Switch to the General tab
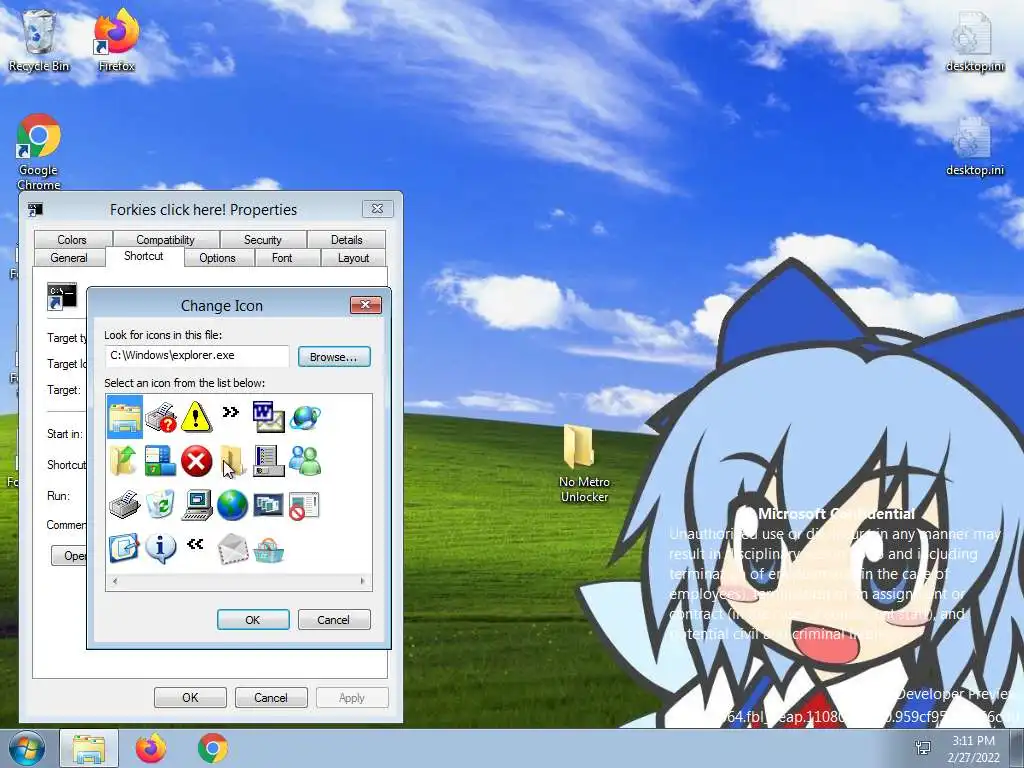The width and height of the screenshot is (1024, 768). pyautogui.click(x=69, y=258)
